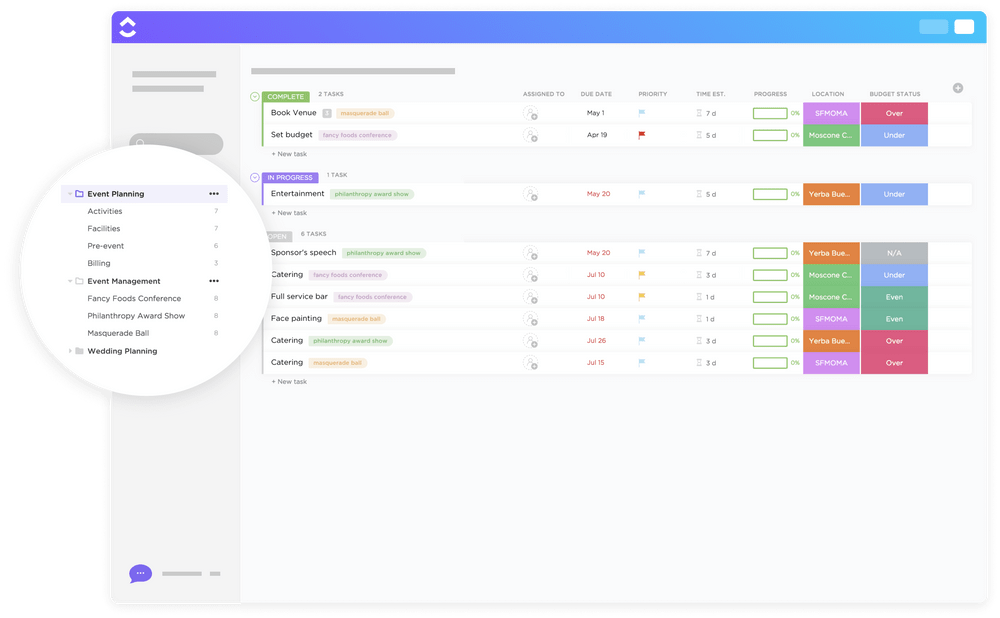This screenshot has width=1000, height=618.
Task: Click the ClickUp logo in the top header
Action: [127, 26]
